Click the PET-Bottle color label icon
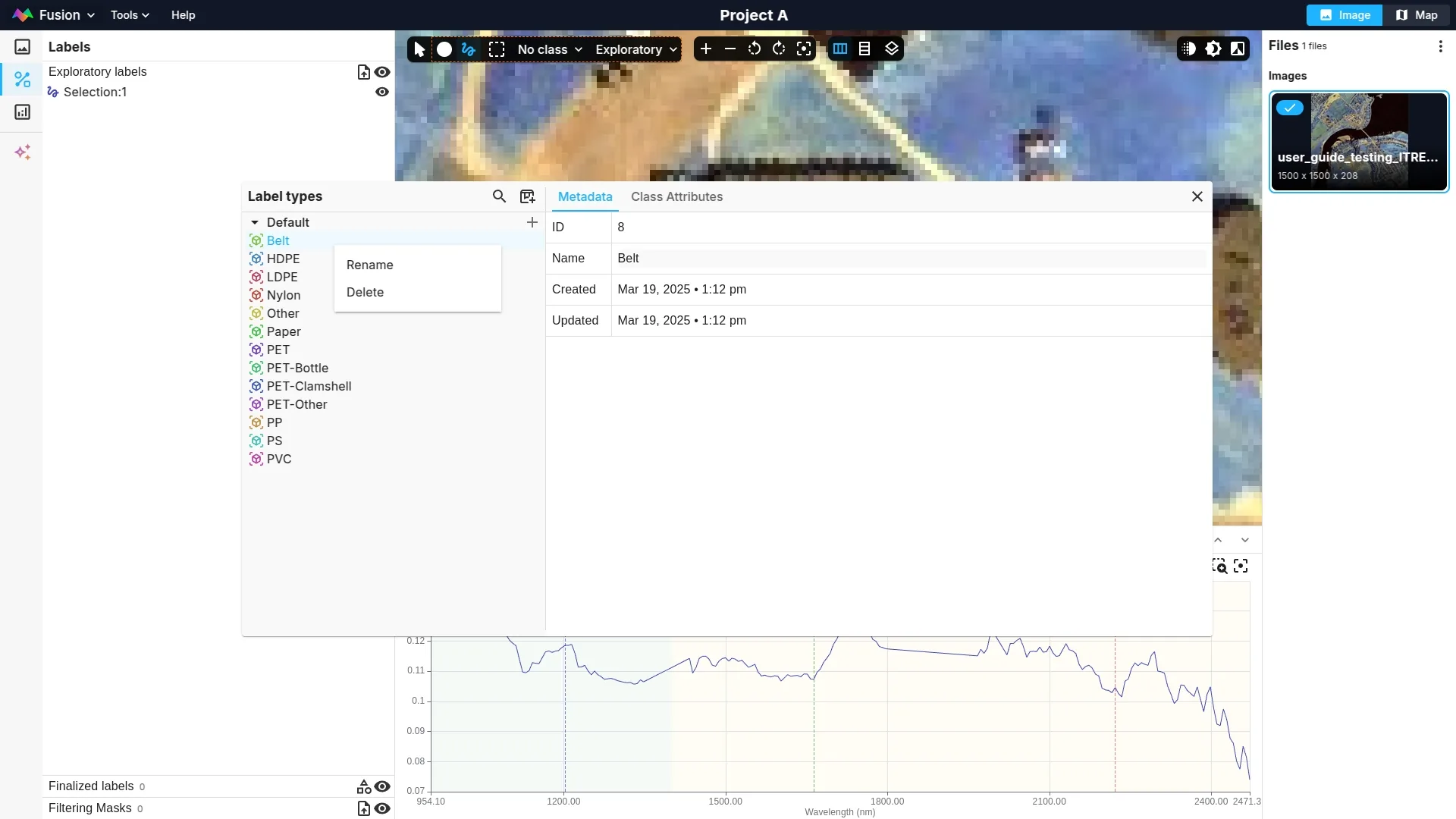This screenshot has width=1456, height=819. coord(256,368)
